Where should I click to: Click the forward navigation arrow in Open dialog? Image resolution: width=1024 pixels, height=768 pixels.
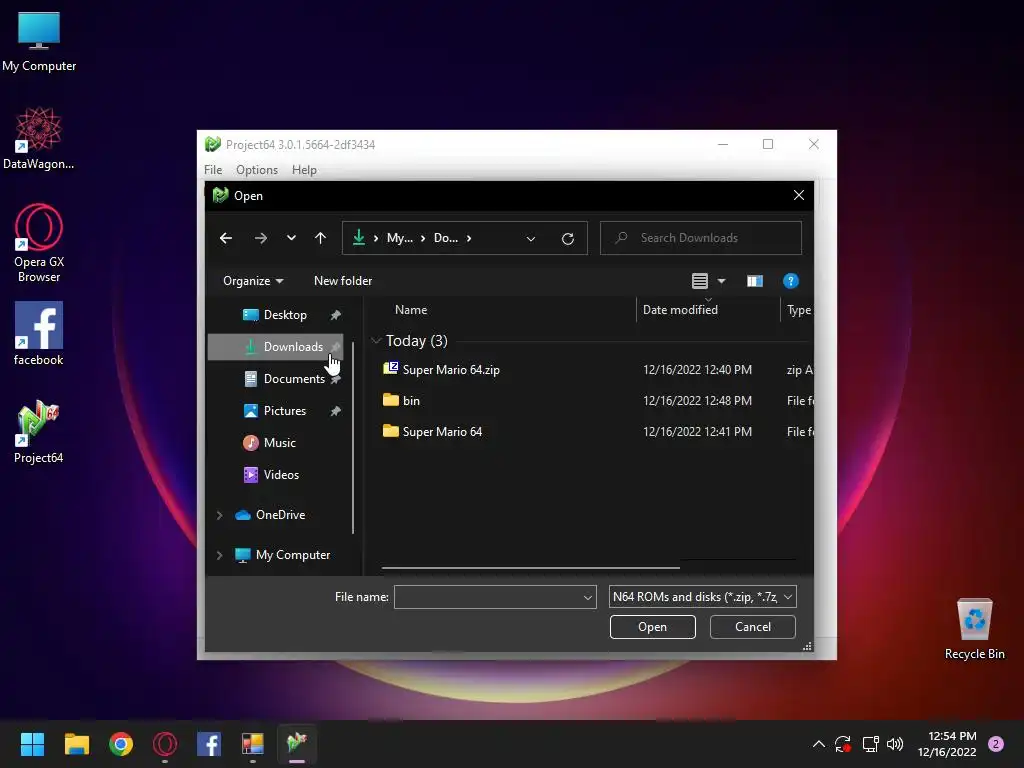[261, 238]
